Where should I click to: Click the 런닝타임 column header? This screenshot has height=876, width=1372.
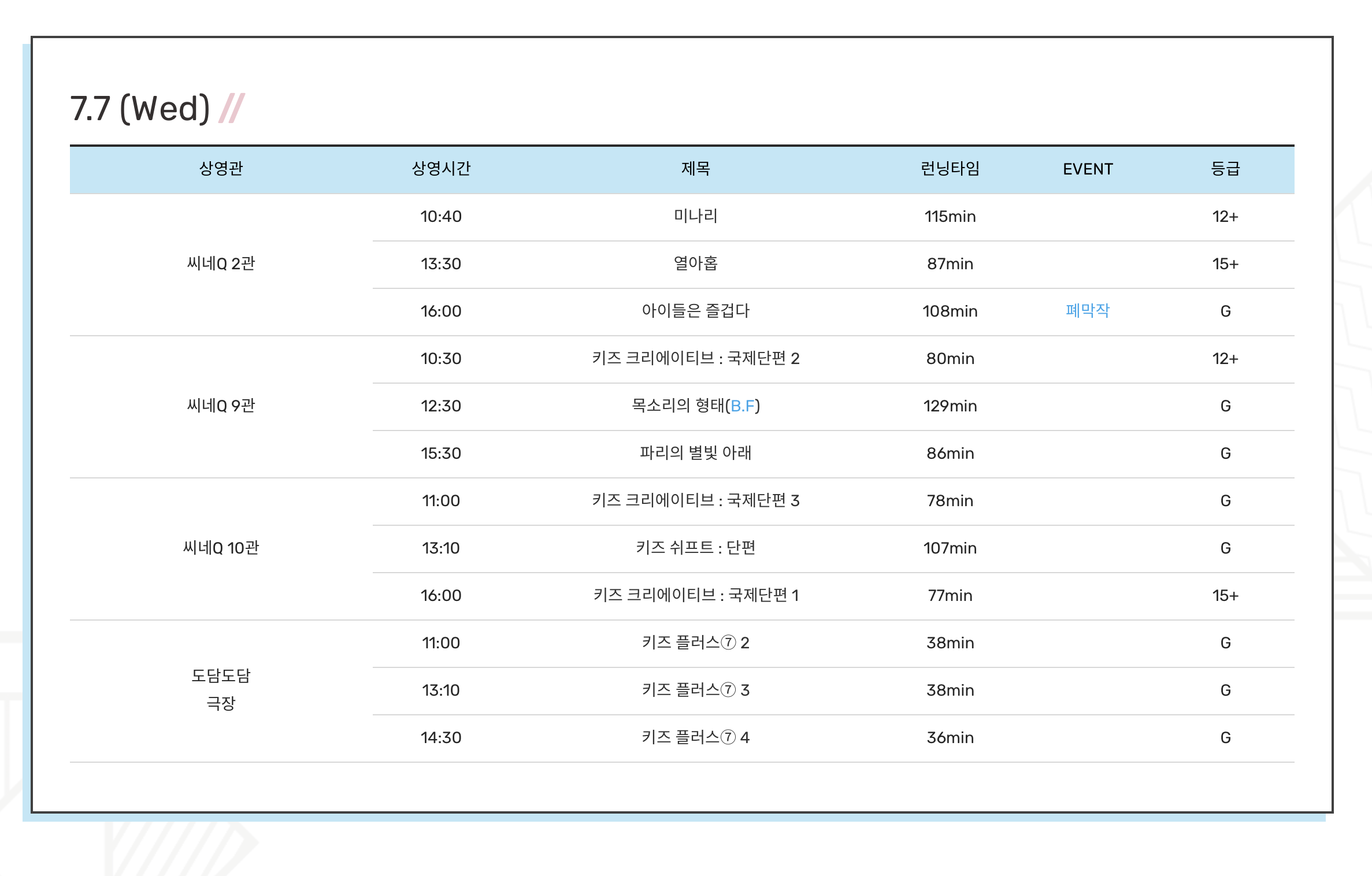950,169
